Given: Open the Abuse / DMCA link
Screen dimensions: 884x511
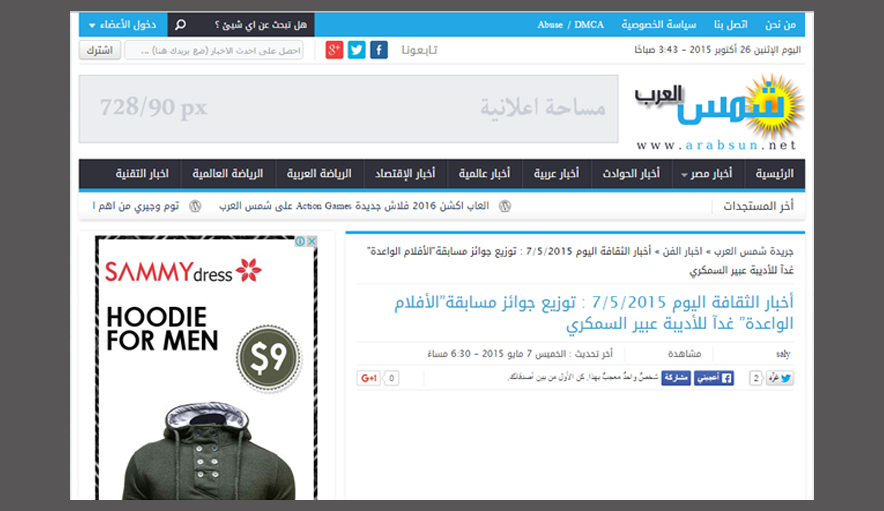Looking at the screenshot, I should coord(570,24).
